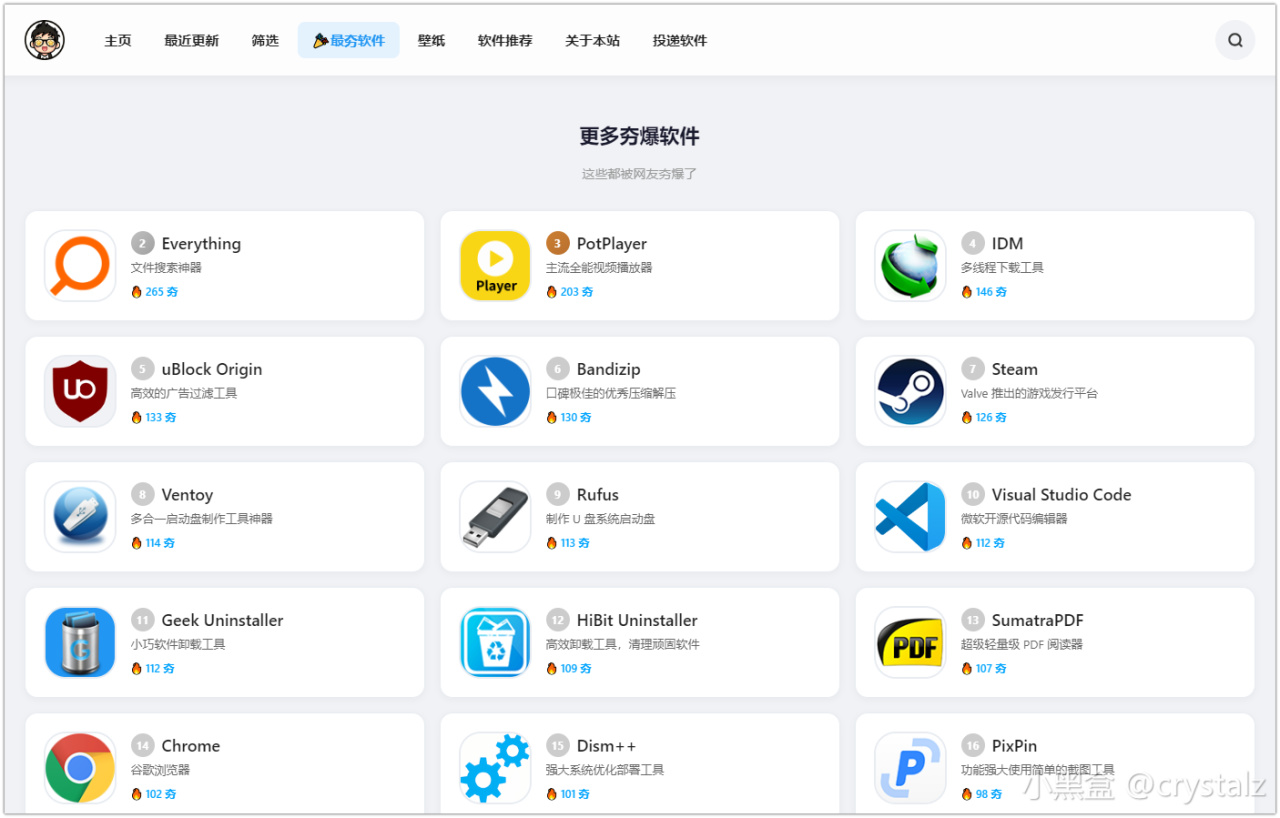This screenshot has width=1280, height=818.
Task: Click the '文件搜索神器' description text
Action: click(167, 267)
